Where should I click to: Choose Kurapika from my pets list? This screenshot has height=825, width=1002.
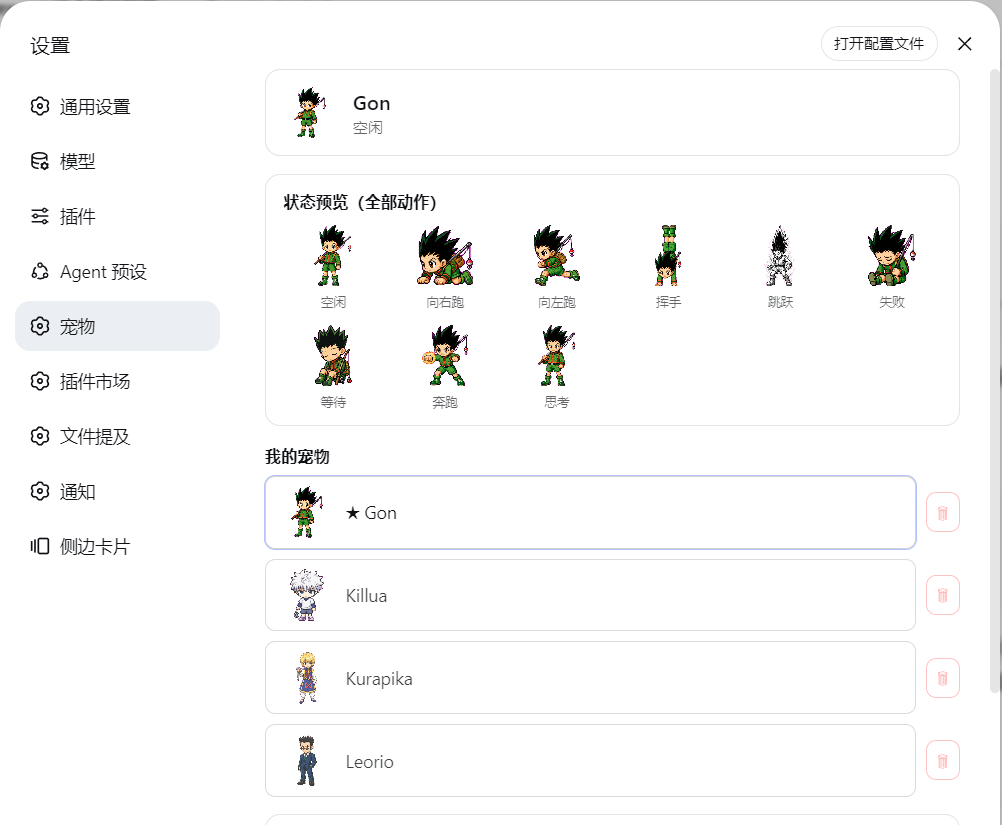pyautogui.click(x=590, y=678)
